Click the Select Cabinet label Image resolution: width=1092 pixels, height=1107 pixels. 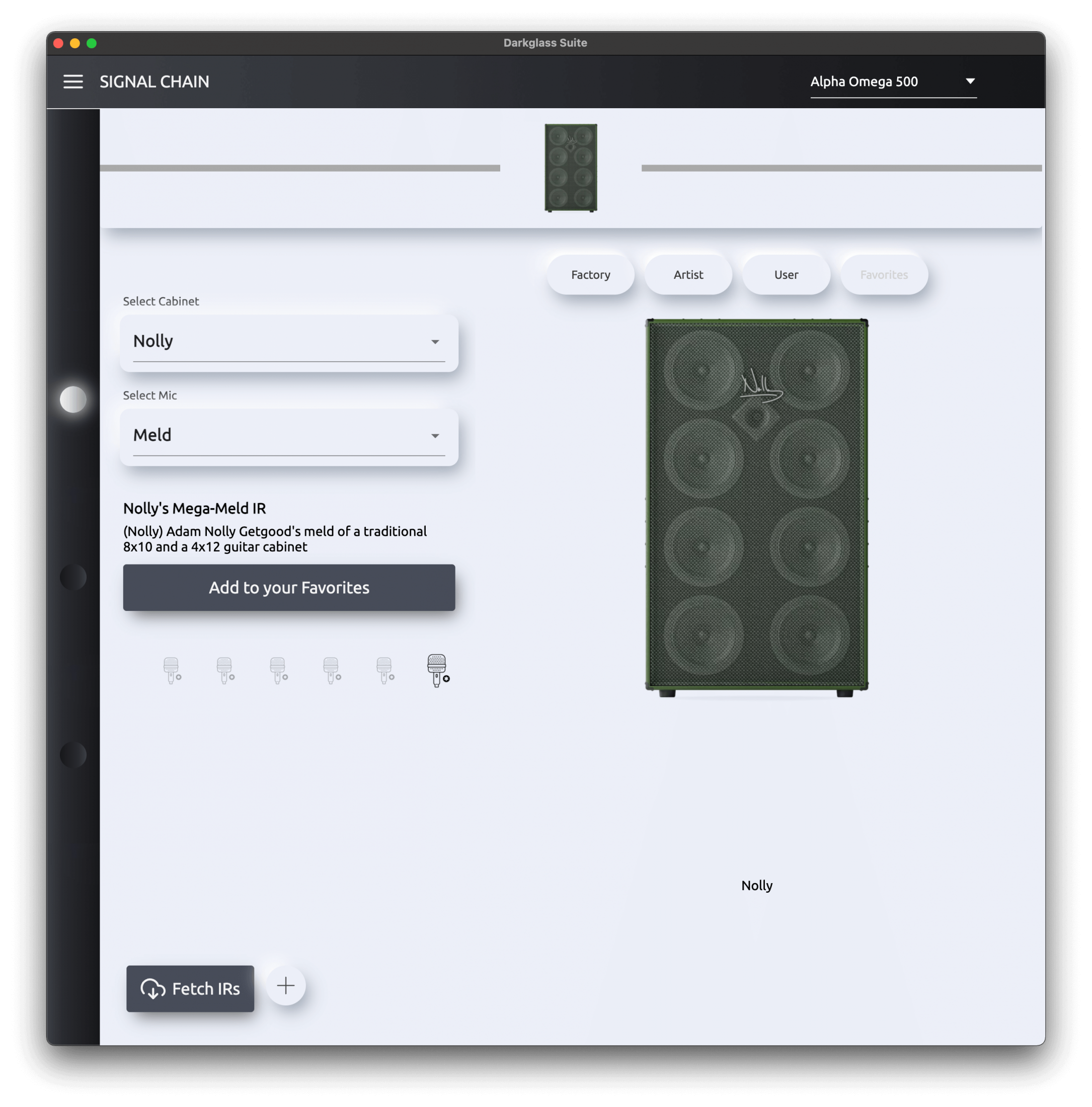pyautogui.click(x=161, y=301)
